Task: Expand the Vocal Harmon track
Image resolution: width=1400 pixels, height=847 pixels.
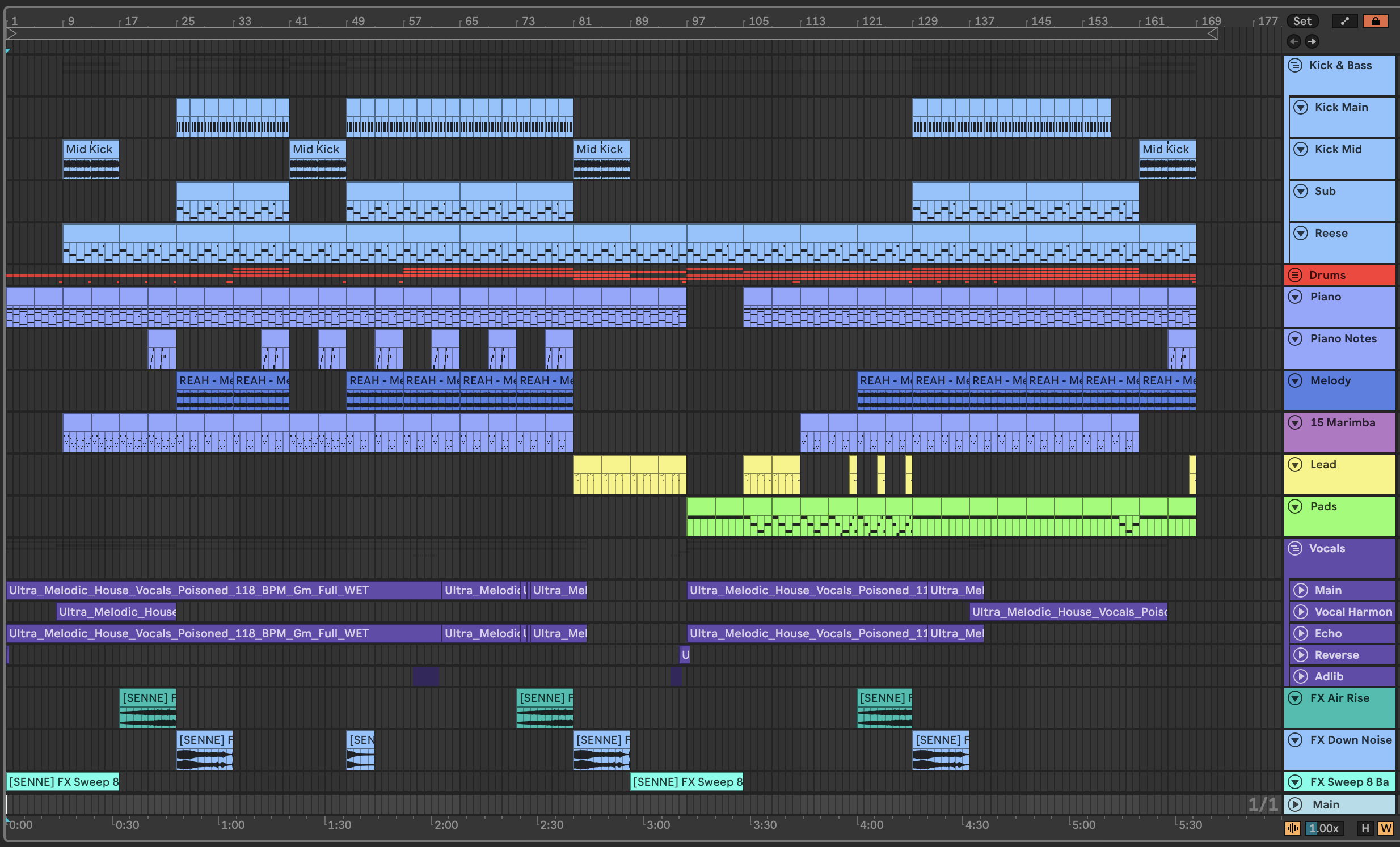Action: [x=1301, y=611]
